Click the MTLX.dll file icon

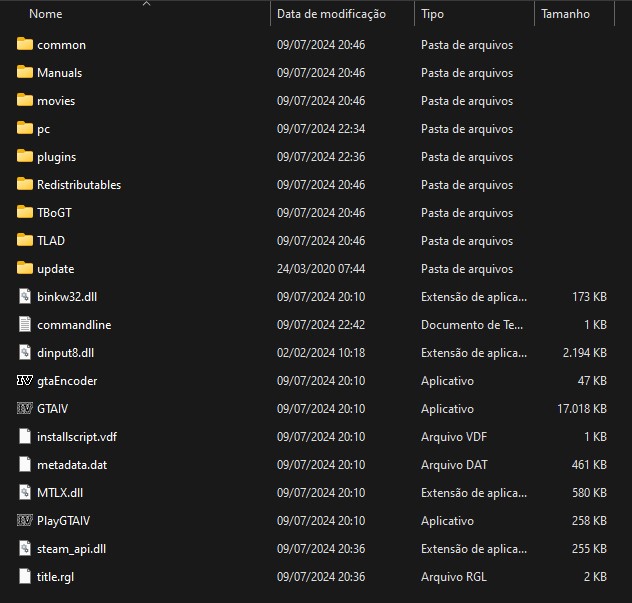tap(25, 492)
